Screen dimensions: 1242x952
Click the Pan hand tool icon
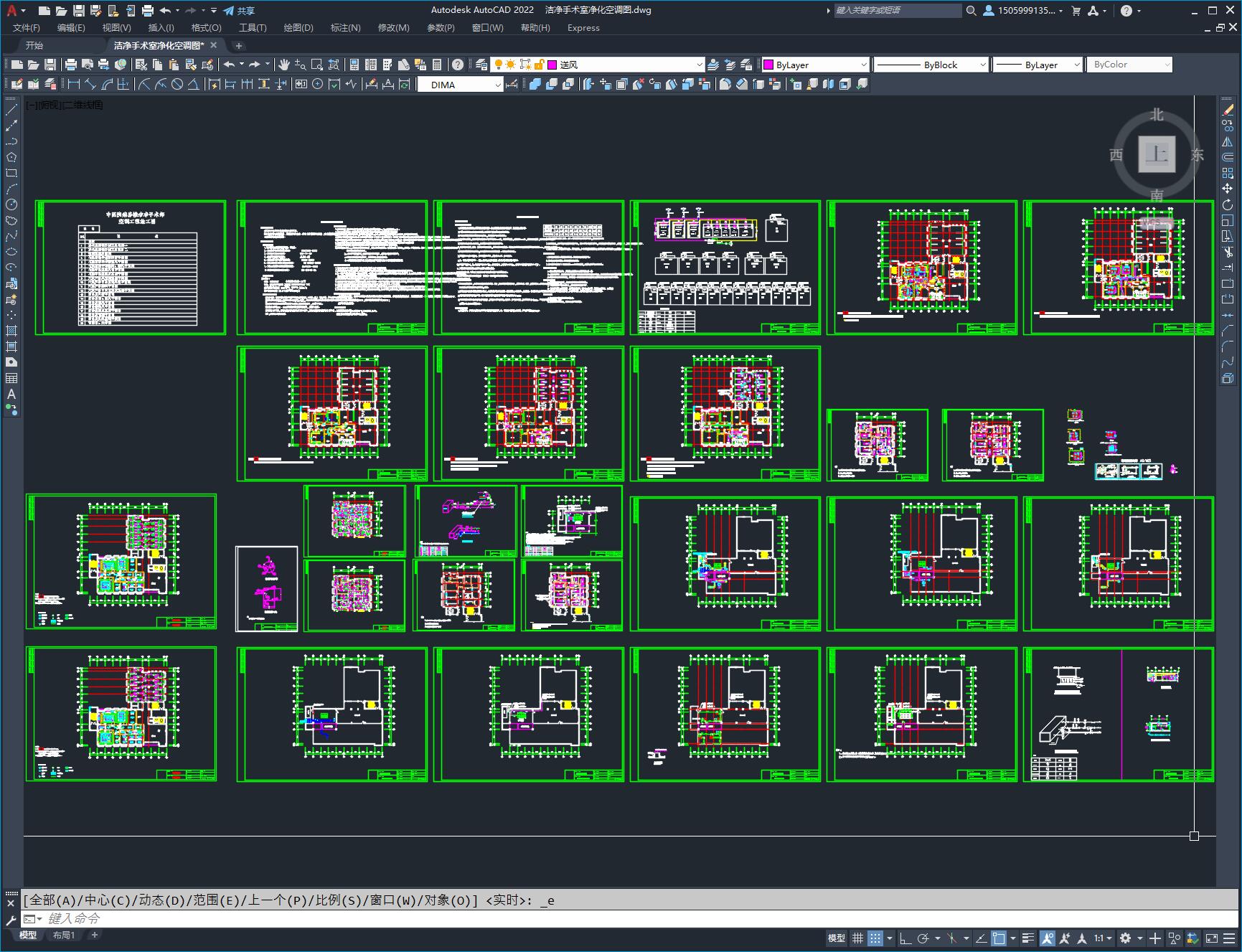pos(284,65)
